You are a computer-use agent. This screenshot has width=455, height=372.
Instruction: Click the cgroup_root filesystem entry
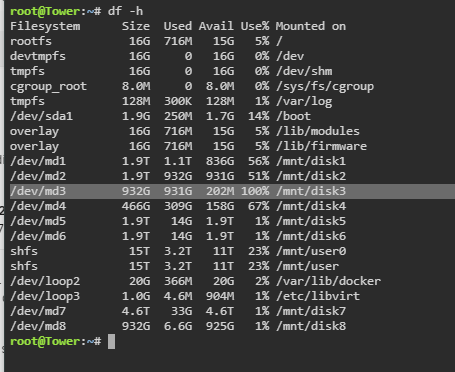click(48, 87)
